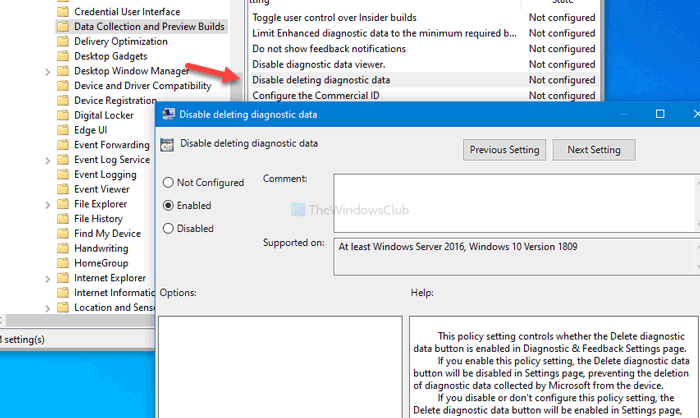Click the policy icon in dialog title bar

click(x=168, y=114)
